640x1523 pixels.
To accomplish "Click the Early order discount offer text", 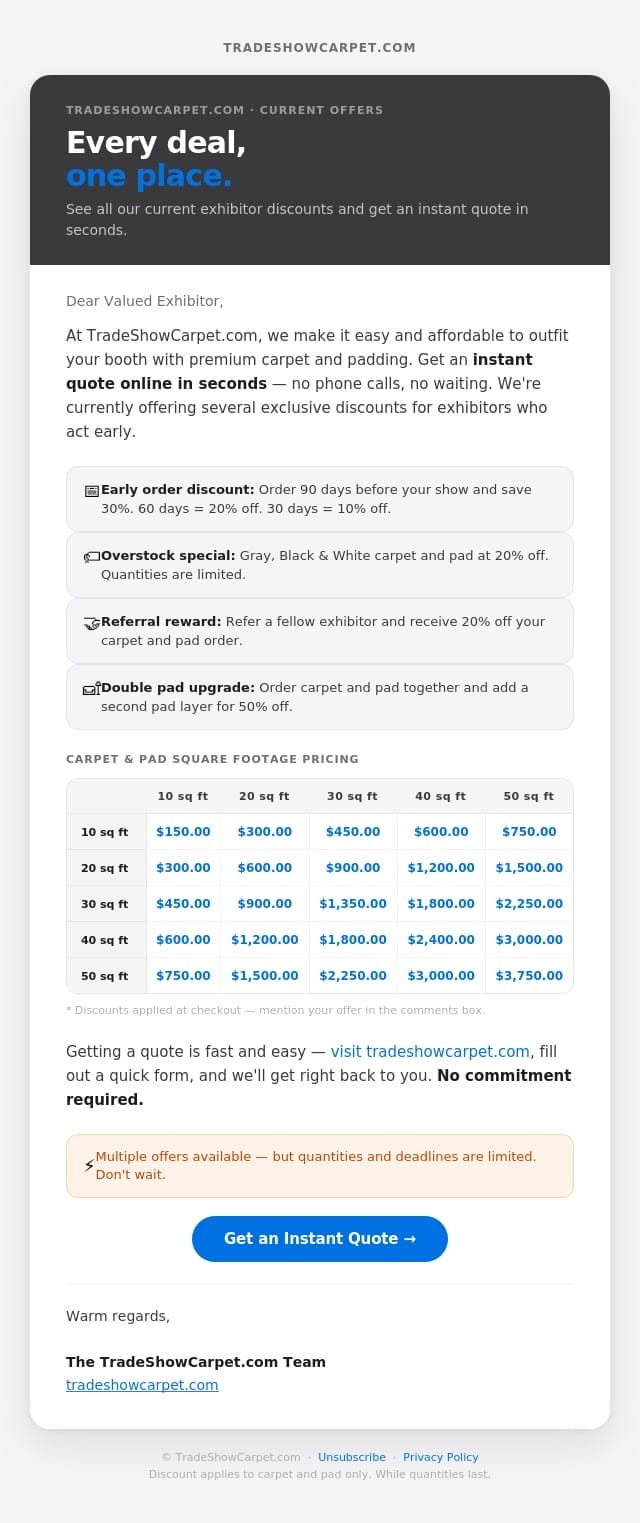I will 316,499.
